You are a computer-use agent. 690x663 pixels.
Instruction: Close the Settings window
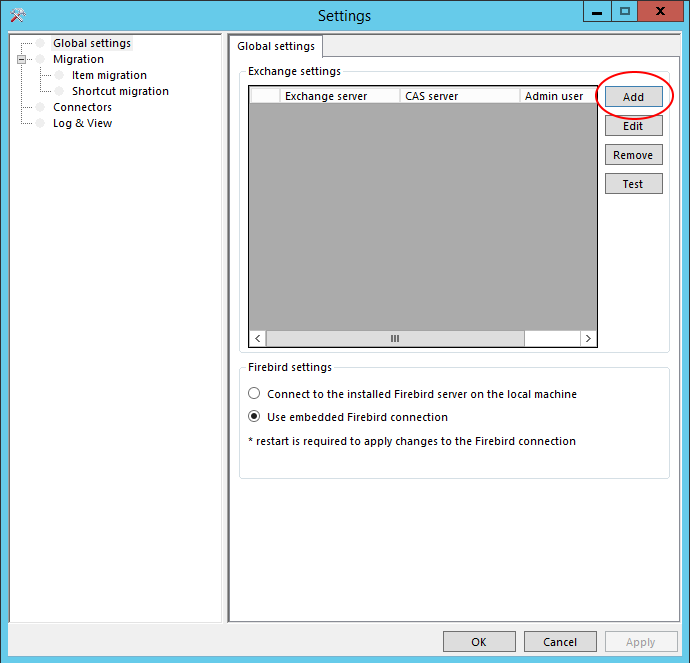(660, 12)
